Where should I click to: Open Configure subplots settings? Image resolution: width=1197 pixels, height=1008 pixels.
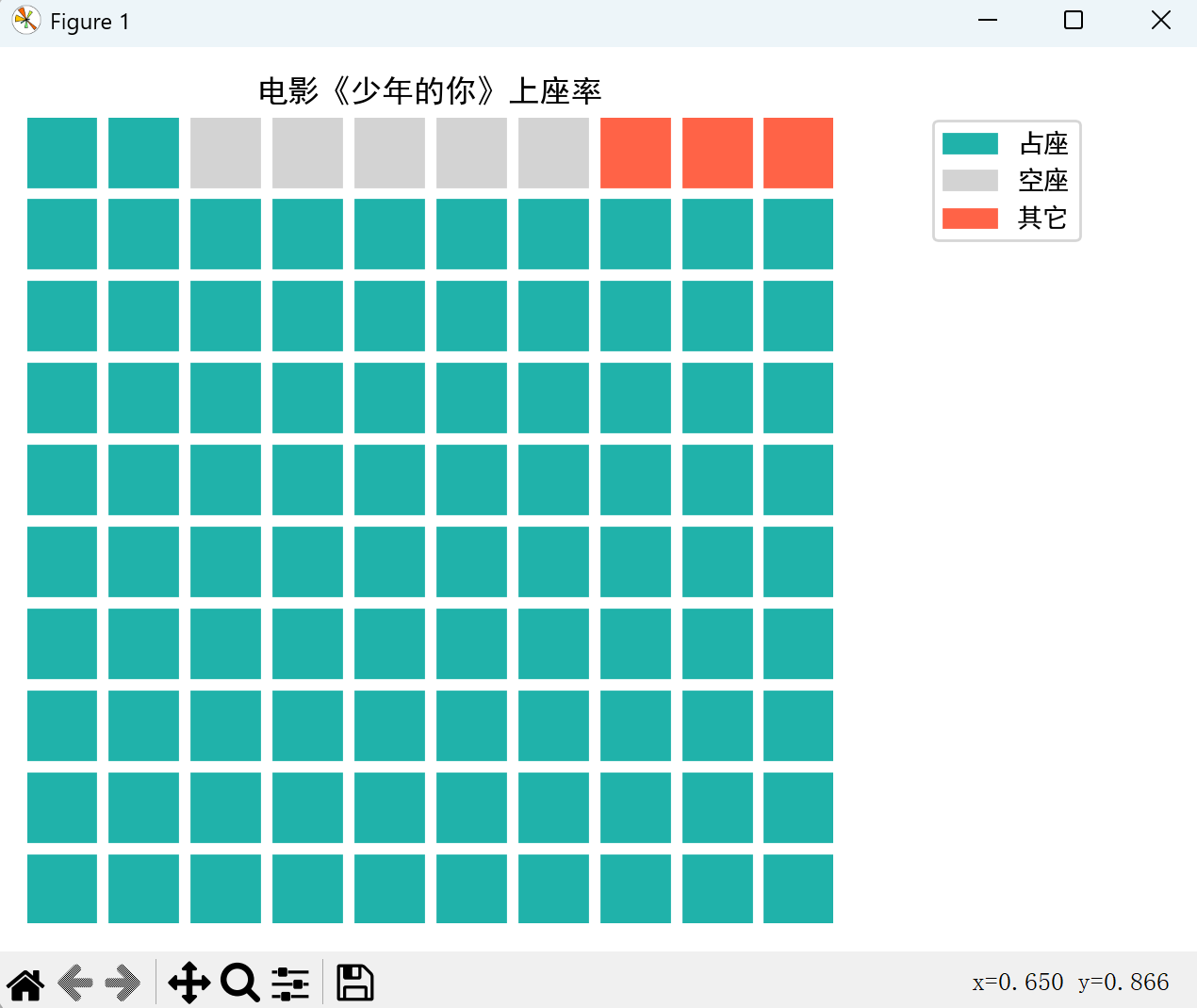pyautogui.click(x=290, y=983)
